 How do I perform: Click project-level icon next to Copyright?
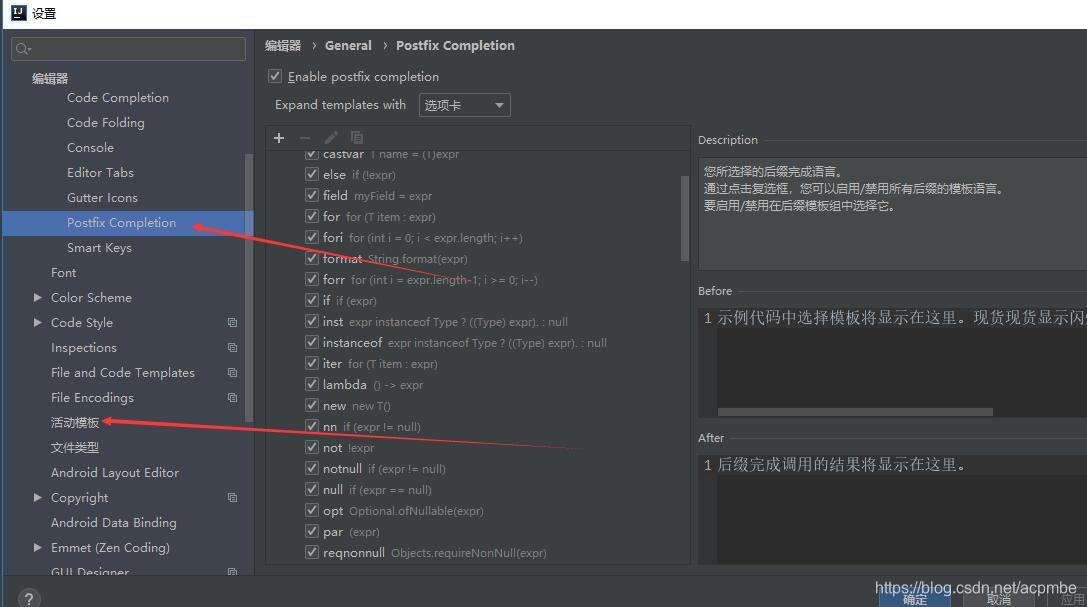232,498
